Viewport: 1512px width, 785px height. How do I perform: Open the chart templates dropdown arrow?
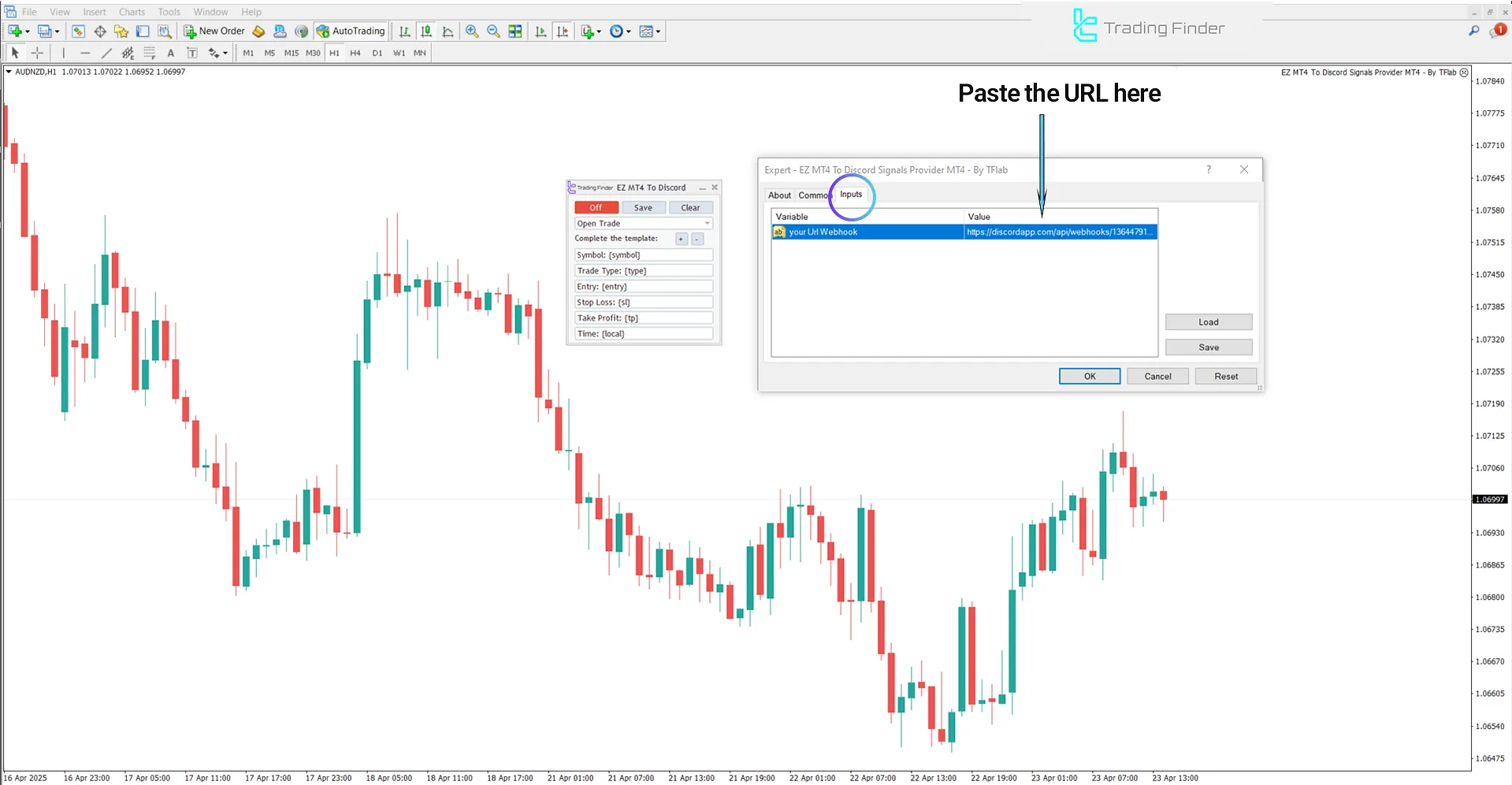coord(658,32)
